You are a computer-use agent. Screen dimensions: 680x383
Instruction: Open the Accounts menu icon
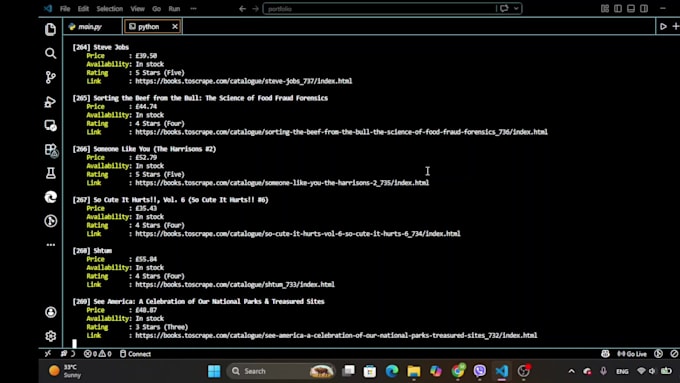50,312
